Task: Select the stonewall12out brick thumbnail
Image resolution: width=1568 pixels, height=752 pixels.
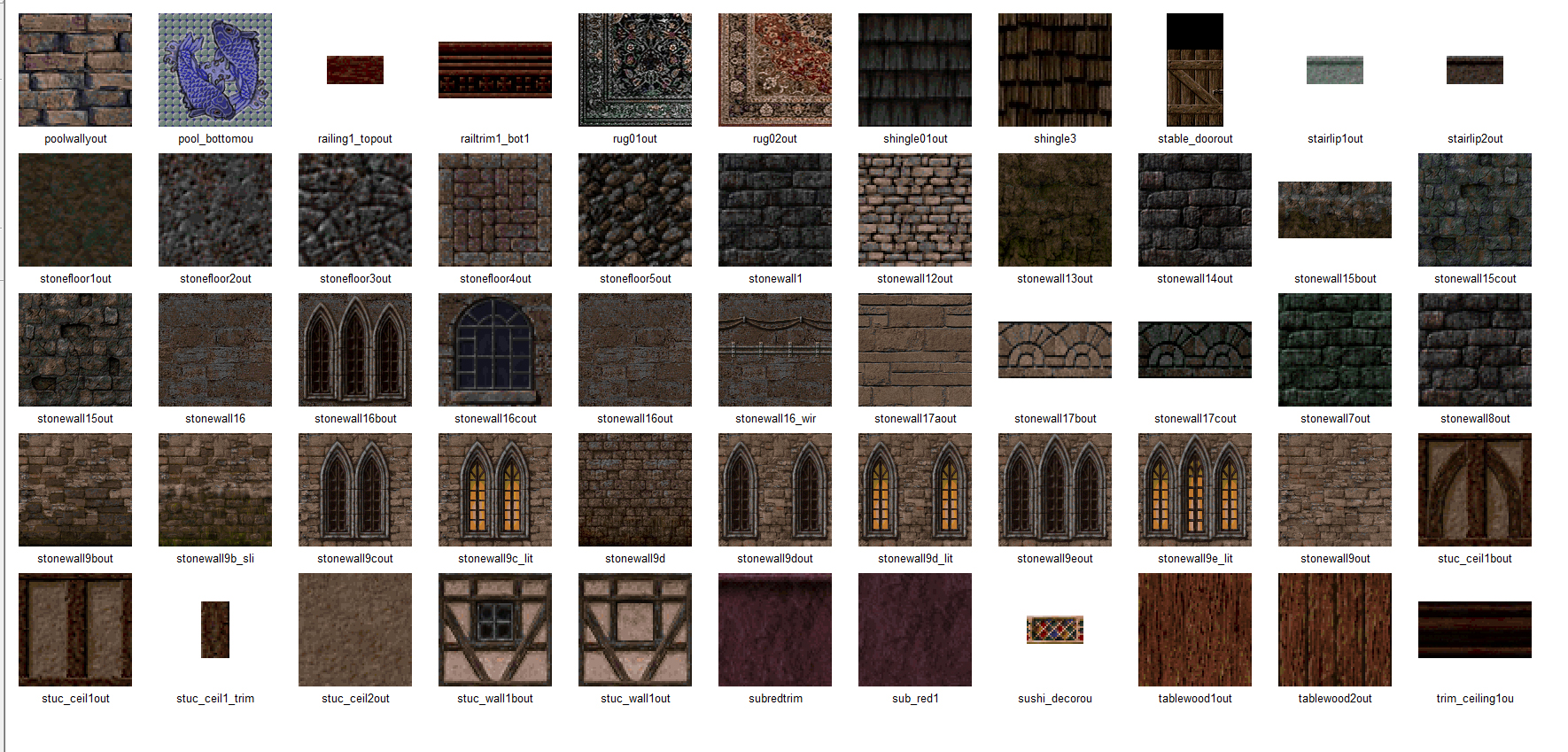Action: 915,210
